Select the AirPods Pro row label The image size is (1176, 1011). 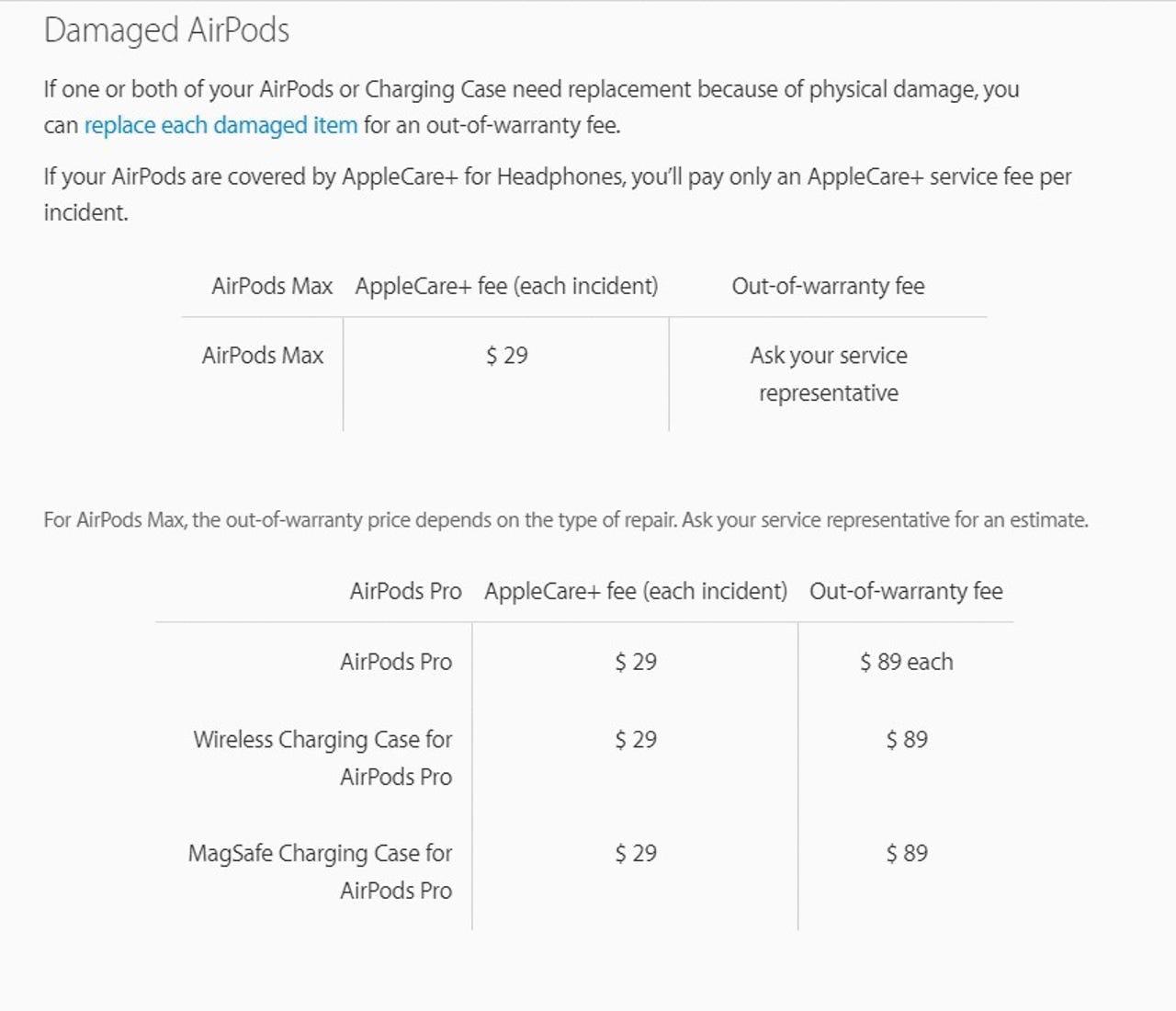click(x=396, y=662)
